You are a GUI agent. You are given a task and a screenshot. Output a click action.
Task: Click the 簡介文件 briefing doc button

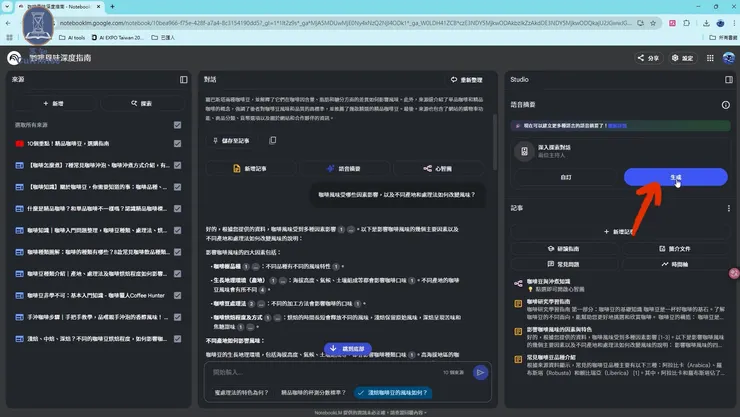[675, 249]
